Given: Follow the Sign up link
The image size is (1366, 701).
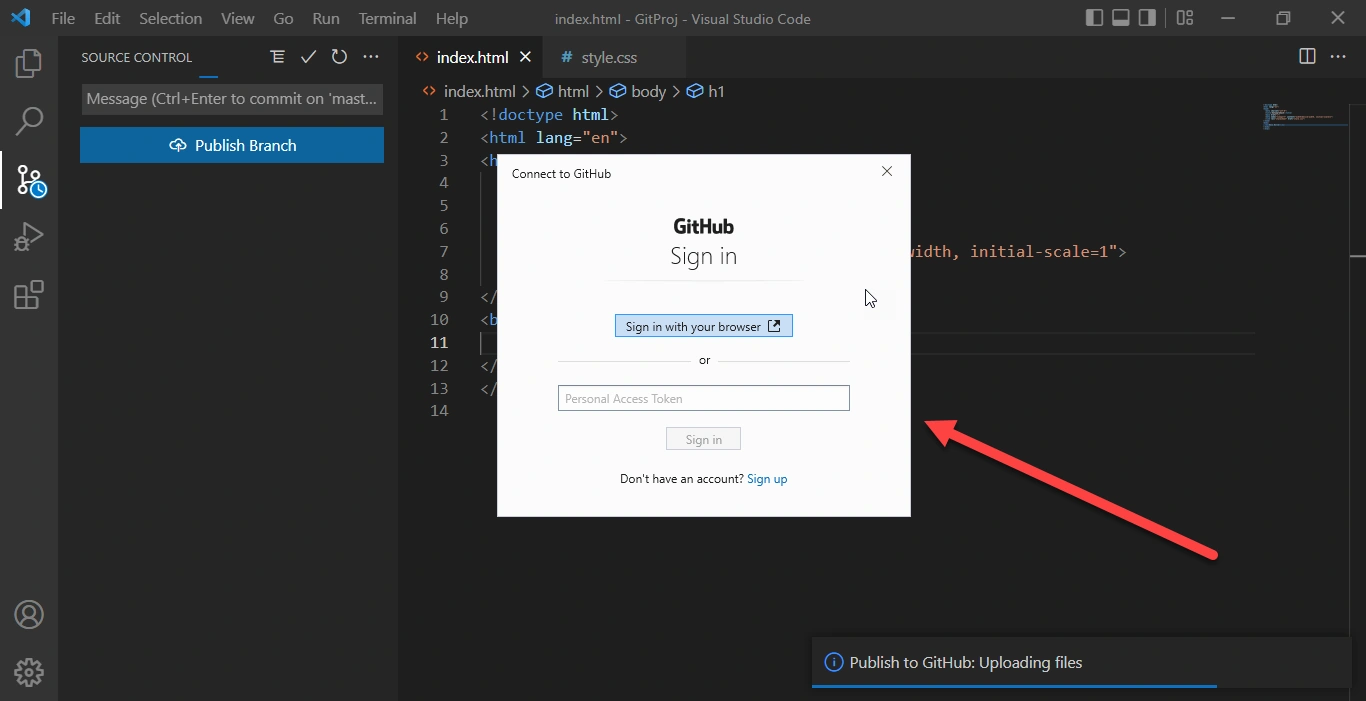Looking at the screenshot, I should click(767, 479).
